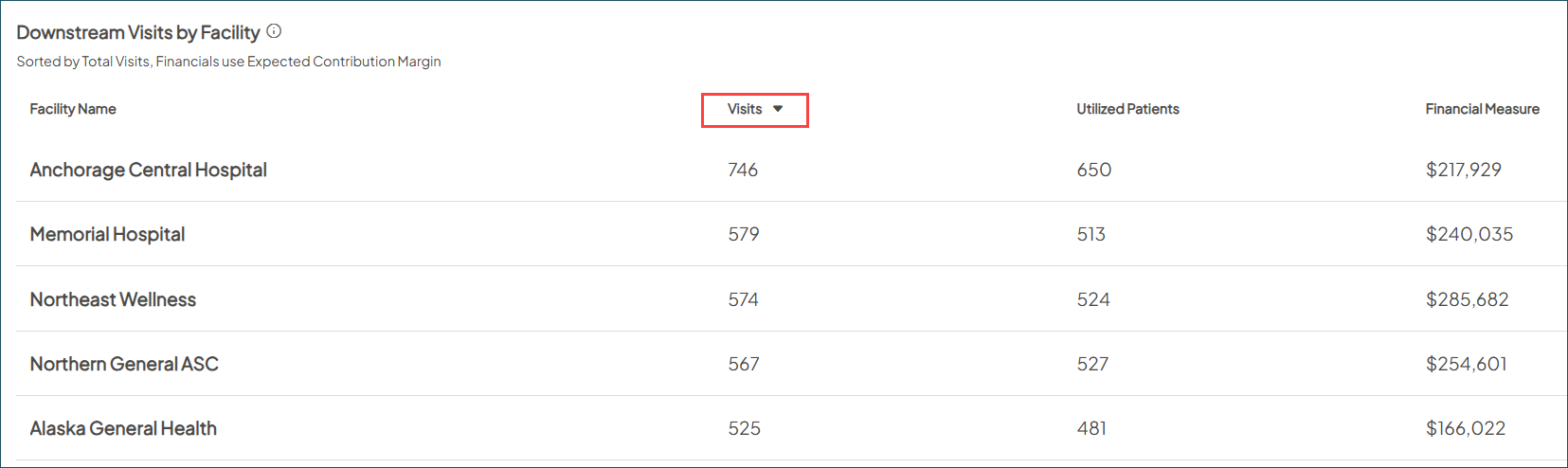Click the Facility Name column header
1568x468 pixels.
click(x=73, y=109)
